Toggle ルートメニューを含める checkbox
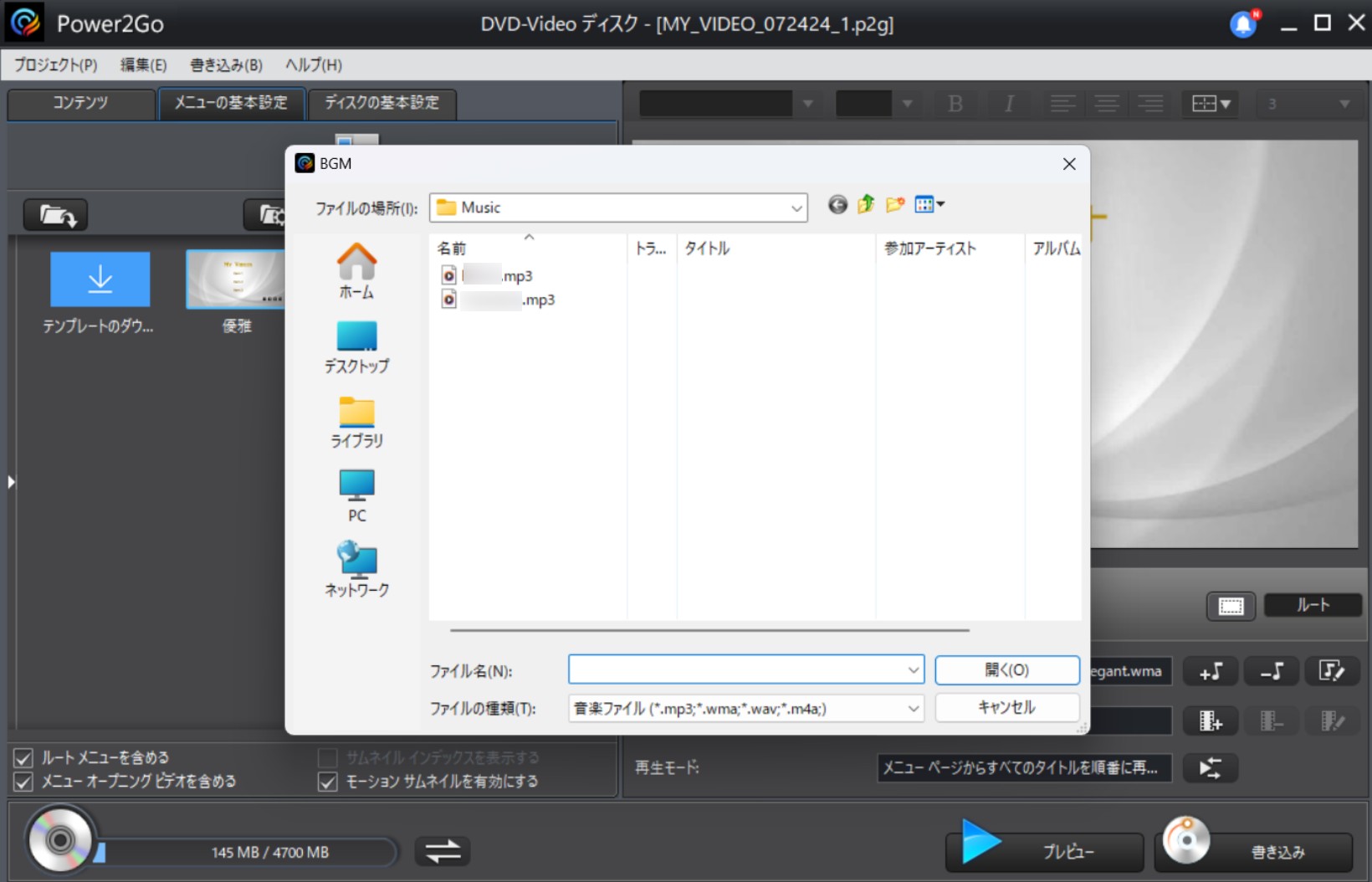The height and width of the screenshot is (882, 1372). click(x=23, y=758)
